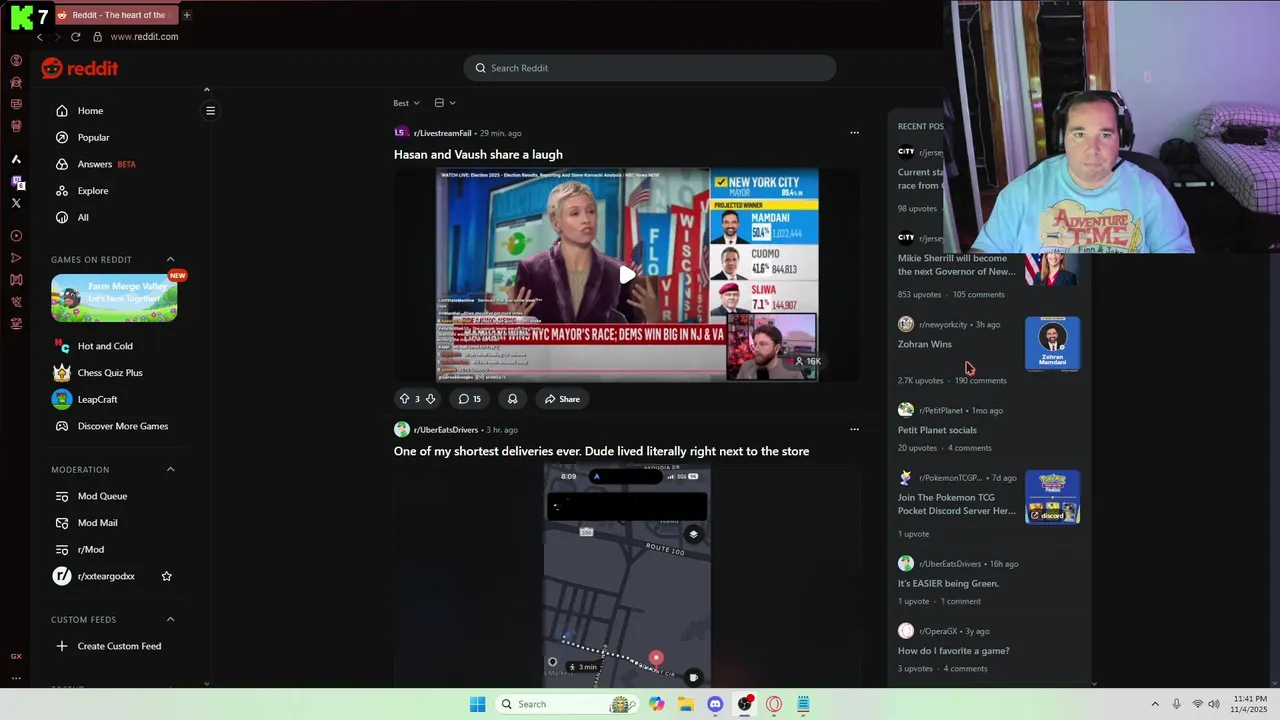Give an award to the Hasan post
This screenshot has height=720, width=1280.
[512, 399]
